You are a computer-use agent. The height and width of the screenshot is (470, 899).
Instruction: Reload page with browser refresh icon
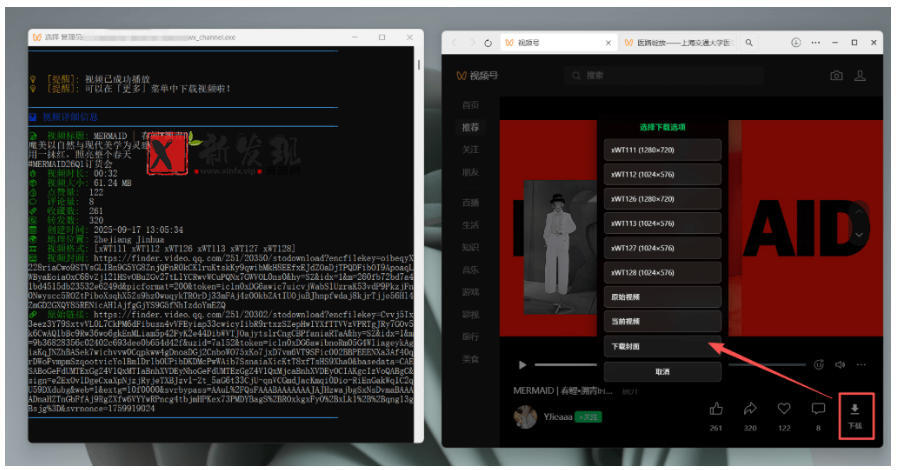pos(488,43)
